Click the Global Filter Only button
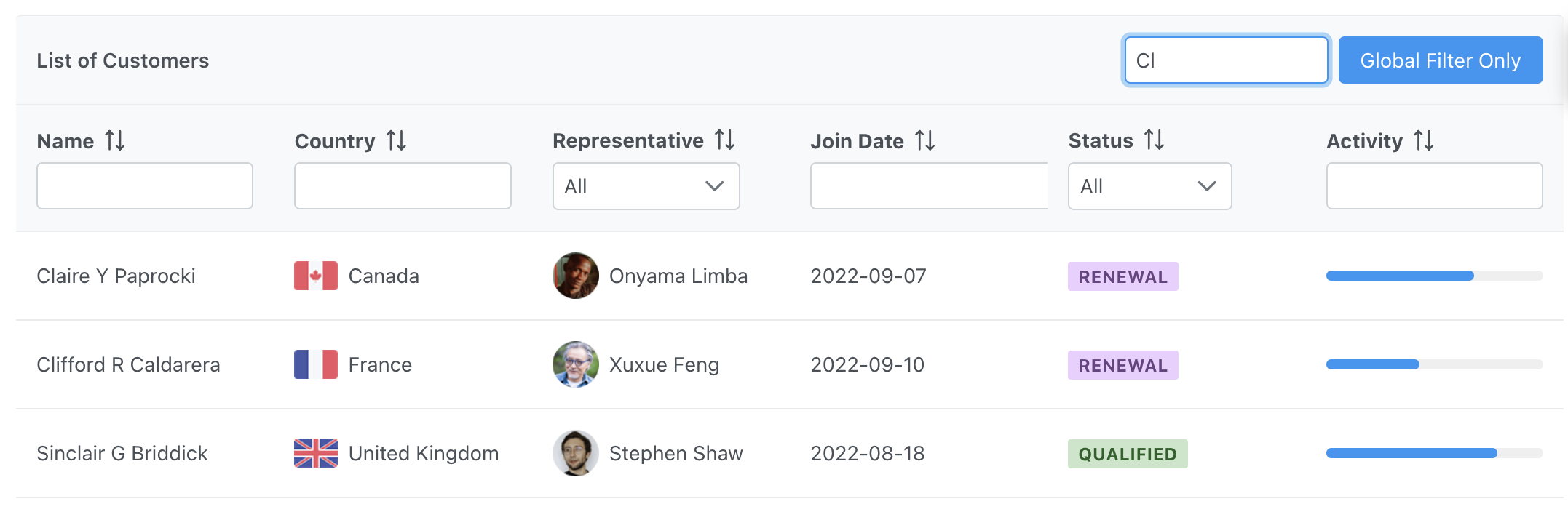The image size is (1568, 512). [1440, 60]
